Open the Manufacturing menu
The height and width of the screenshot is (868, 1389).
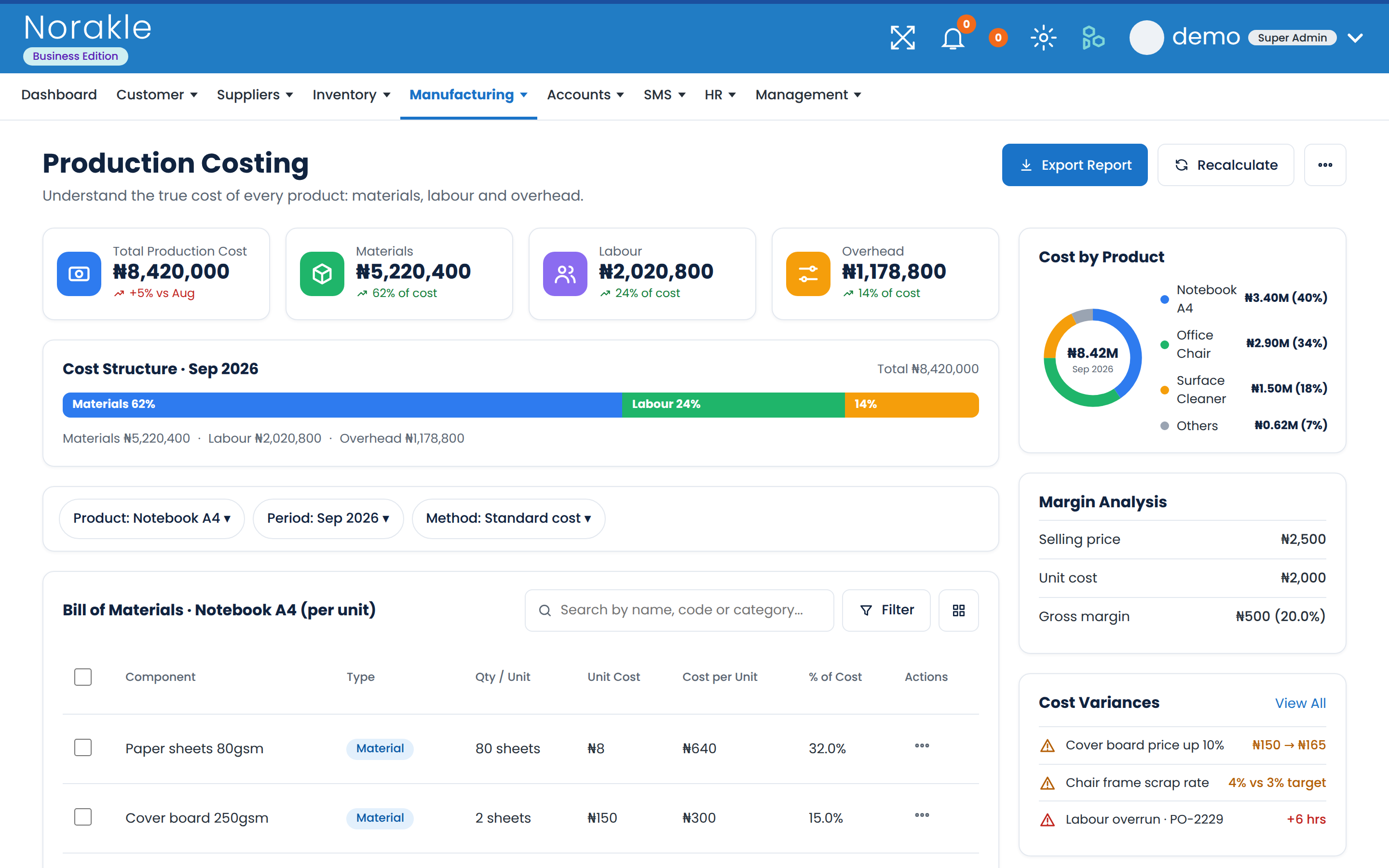click(x=468, y=95)
